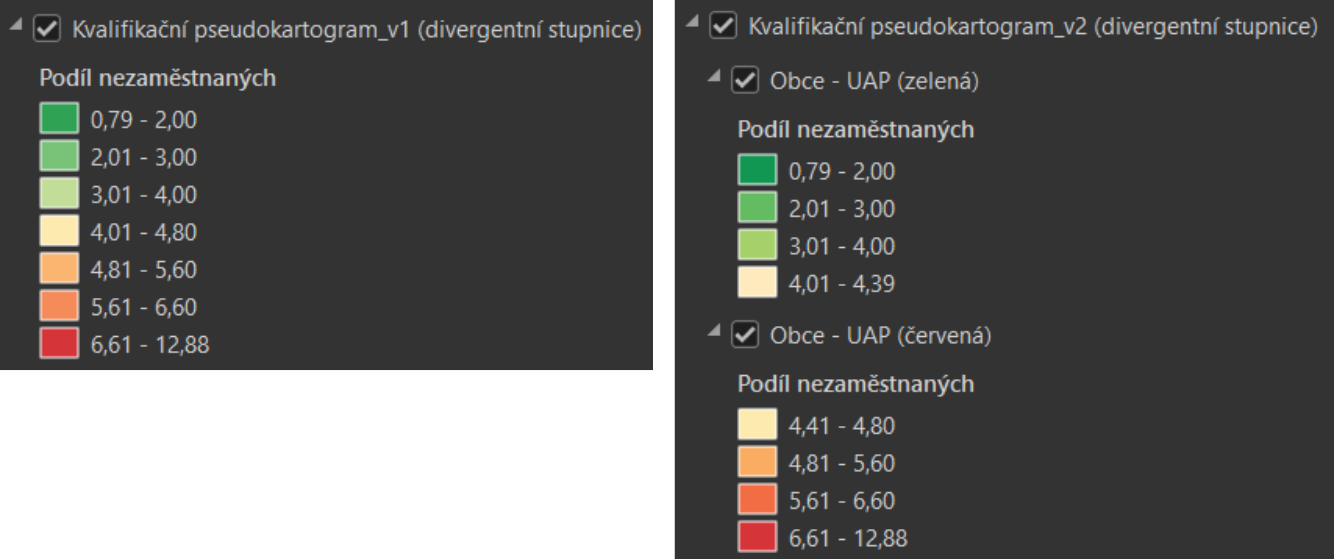The image size is (1334, 559).
Task: Select the Obce - UAP (červená) layer name
Action: (880, 336)
